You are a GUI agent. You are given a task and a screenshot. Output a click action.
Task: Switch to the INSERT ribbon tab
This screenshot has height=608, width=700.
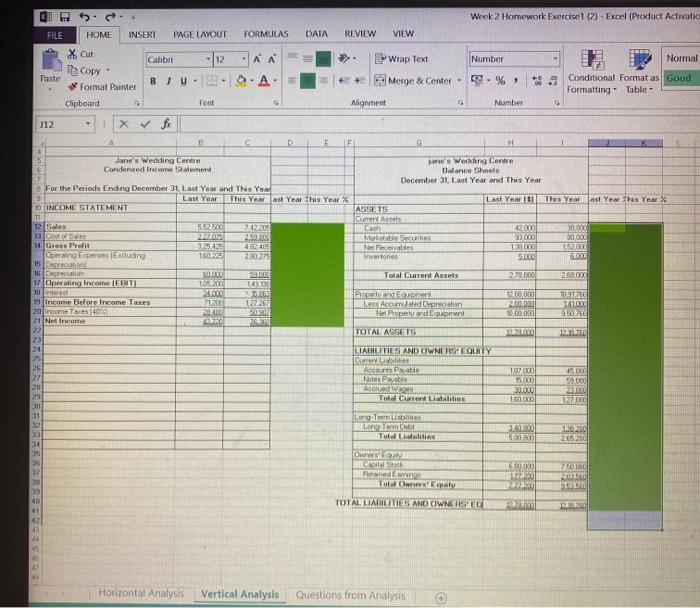pyautogui.click(x=142, y=34)
